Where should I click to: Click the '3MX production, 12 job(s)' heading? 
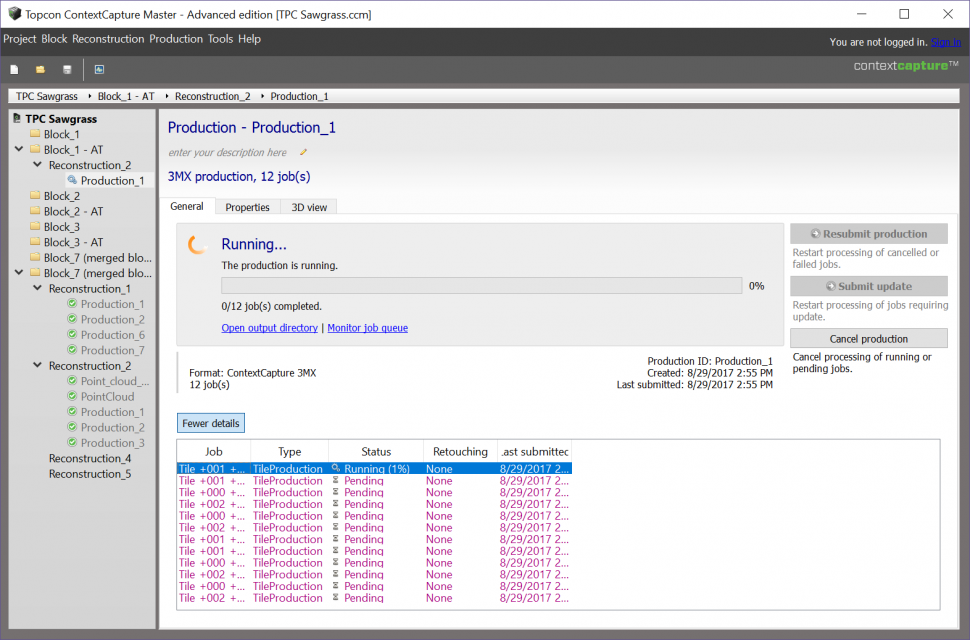click(239, 177)
